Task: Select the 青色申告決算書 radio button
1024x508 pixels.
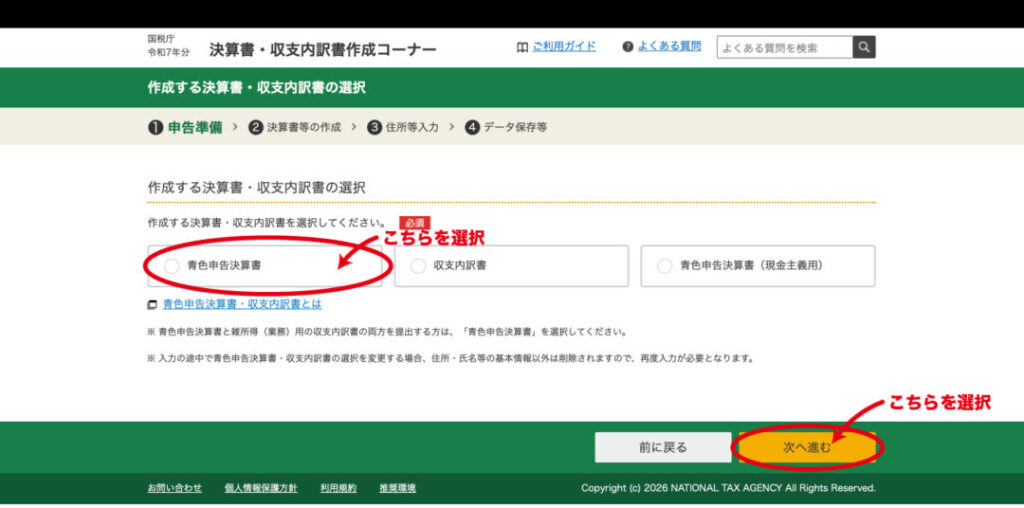Action: coord(172,266)
